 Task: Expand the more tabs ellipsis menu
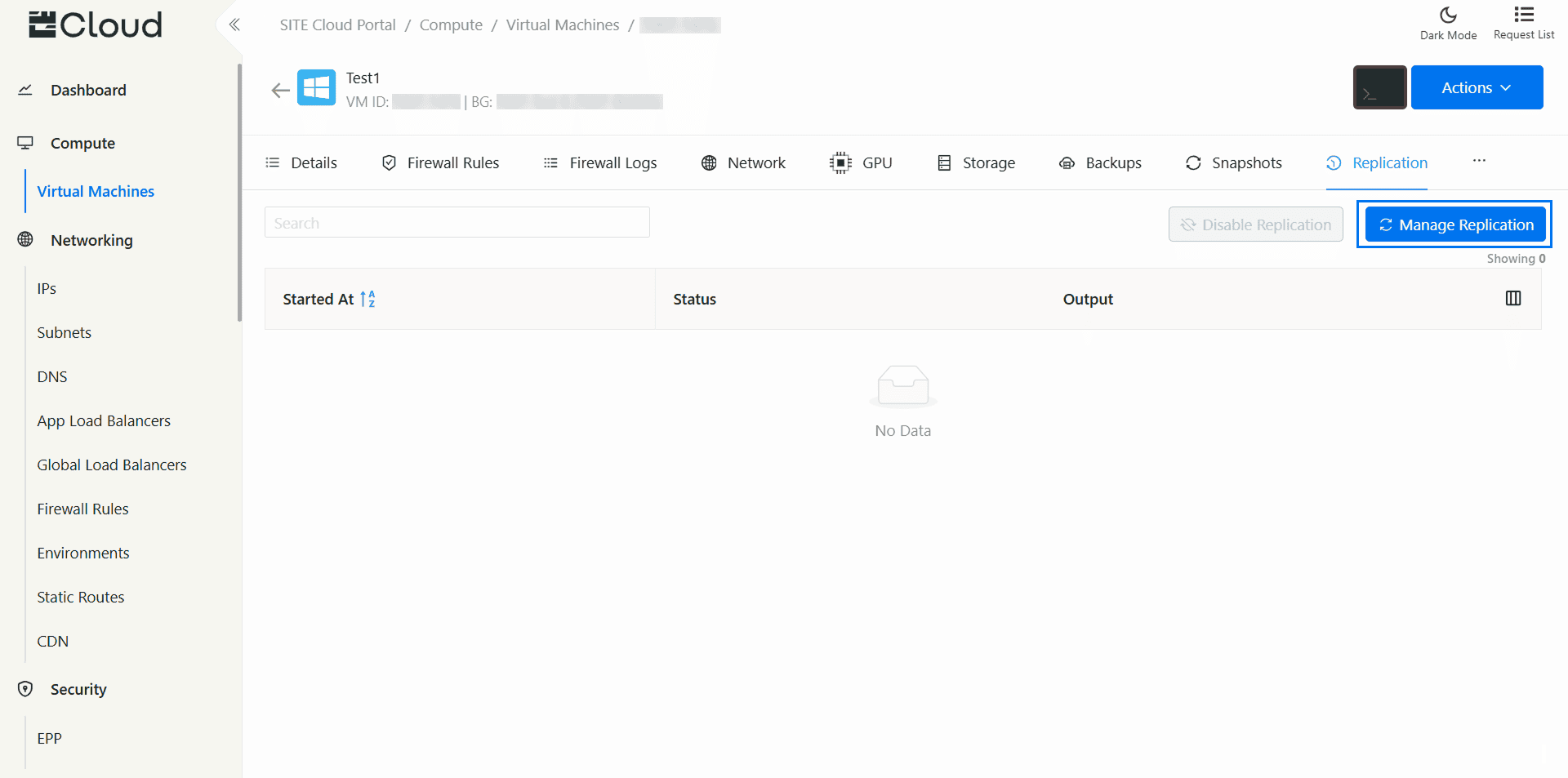tap(1479, 162)
